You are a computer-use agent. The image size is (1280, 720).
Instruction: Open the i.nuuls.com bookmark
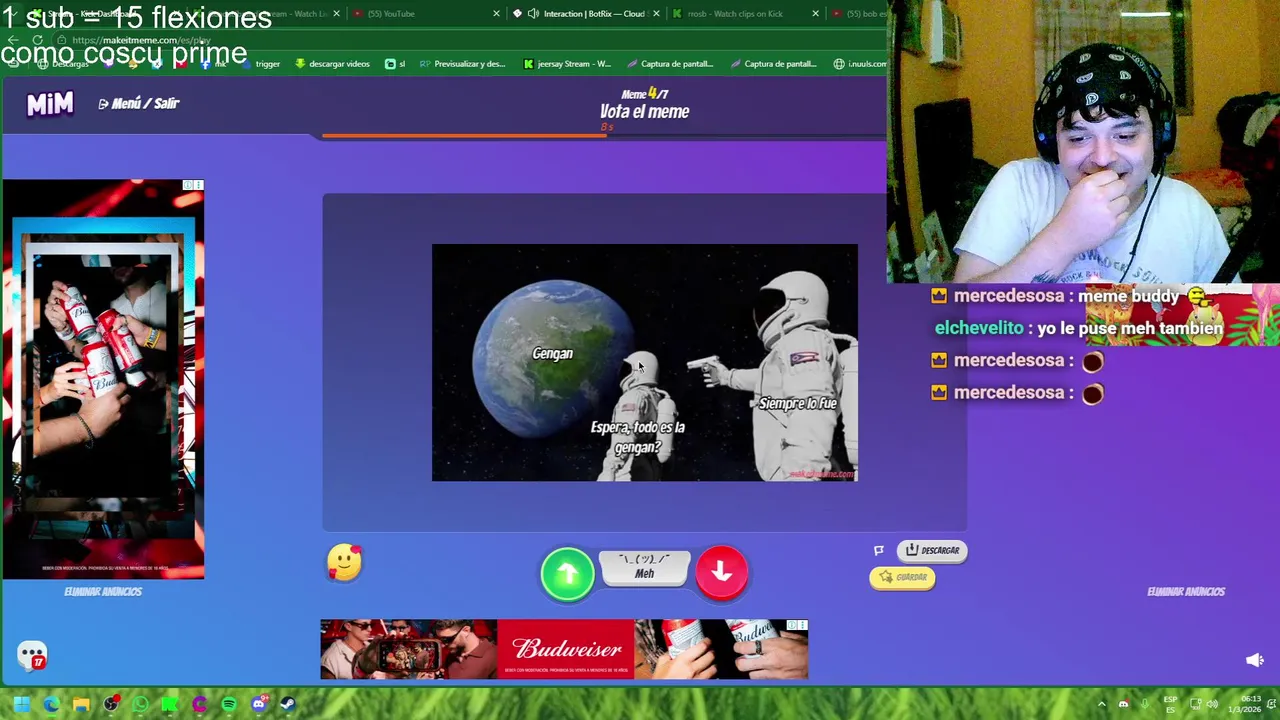(x=859, y=64)
